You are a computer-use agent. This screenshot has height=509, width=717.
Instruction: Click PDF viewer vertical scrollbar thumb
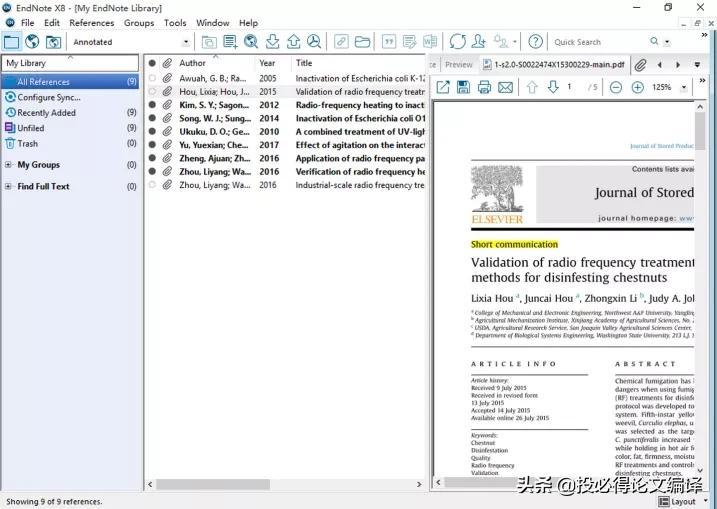pyautogui.click(x=700, y=130)
